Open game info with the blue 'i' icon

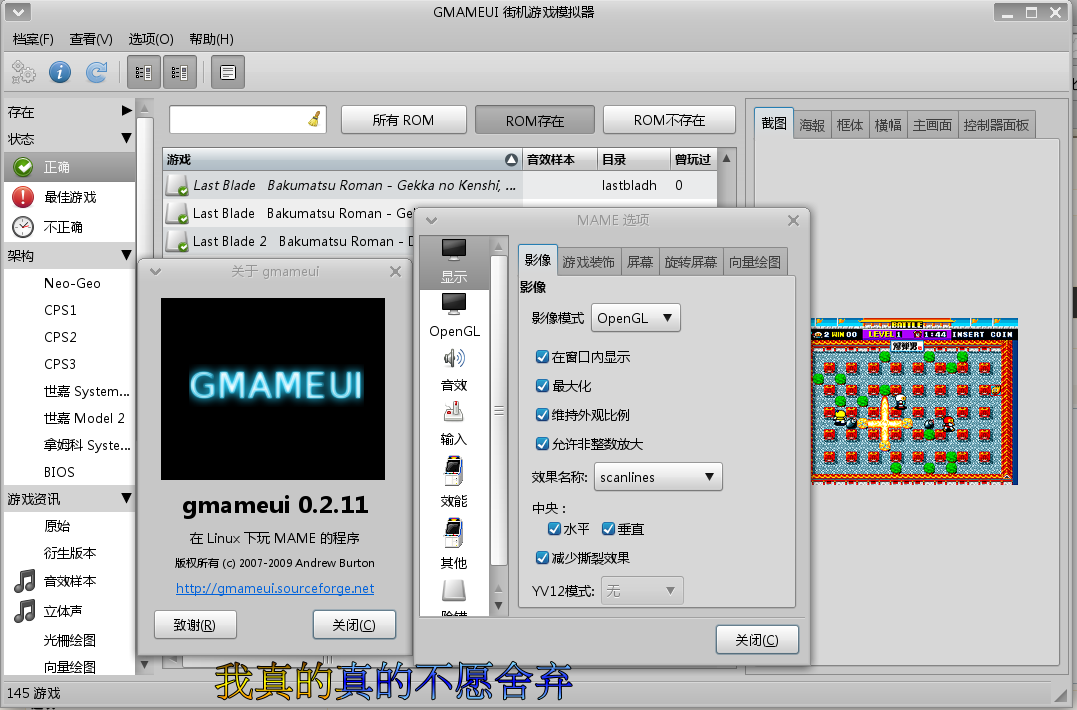click(x=60, y=72)
